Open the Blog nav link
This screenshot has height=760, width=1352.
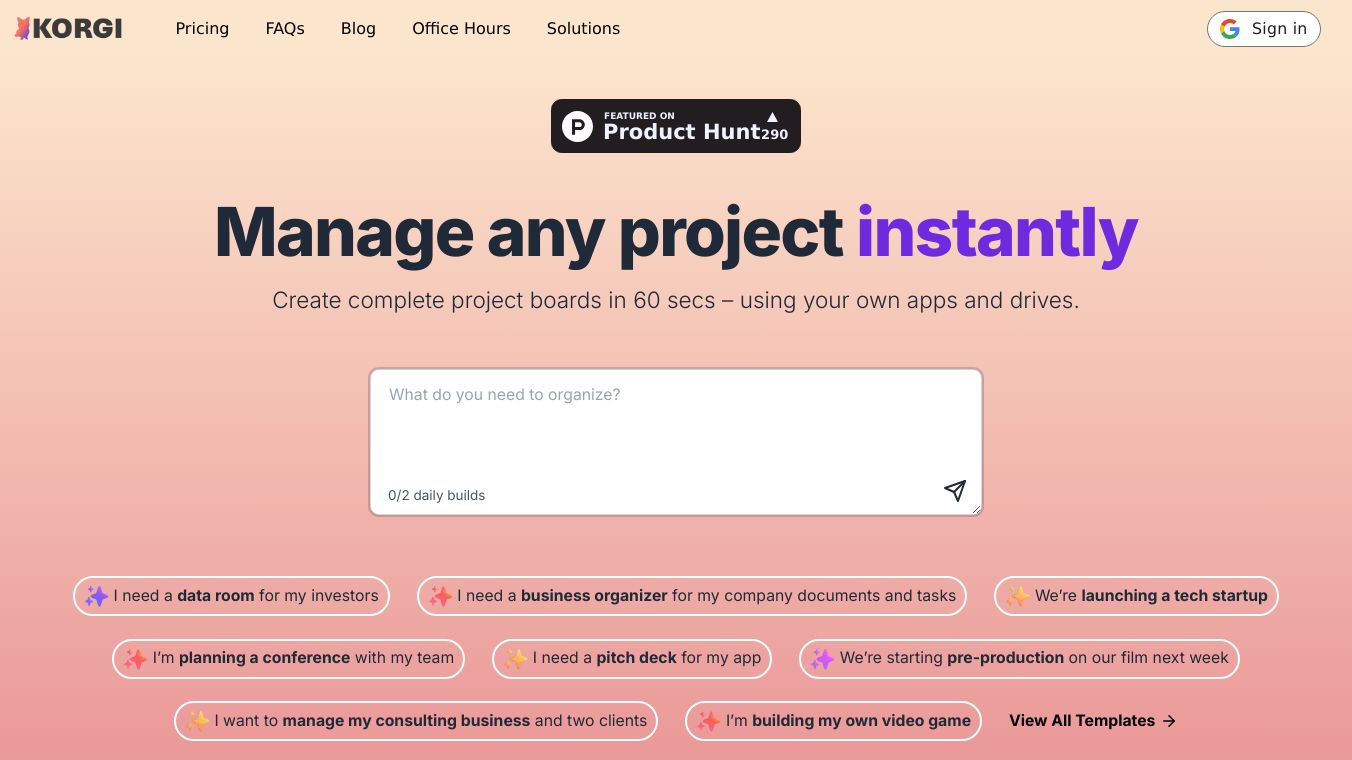(x=358, y=29)
